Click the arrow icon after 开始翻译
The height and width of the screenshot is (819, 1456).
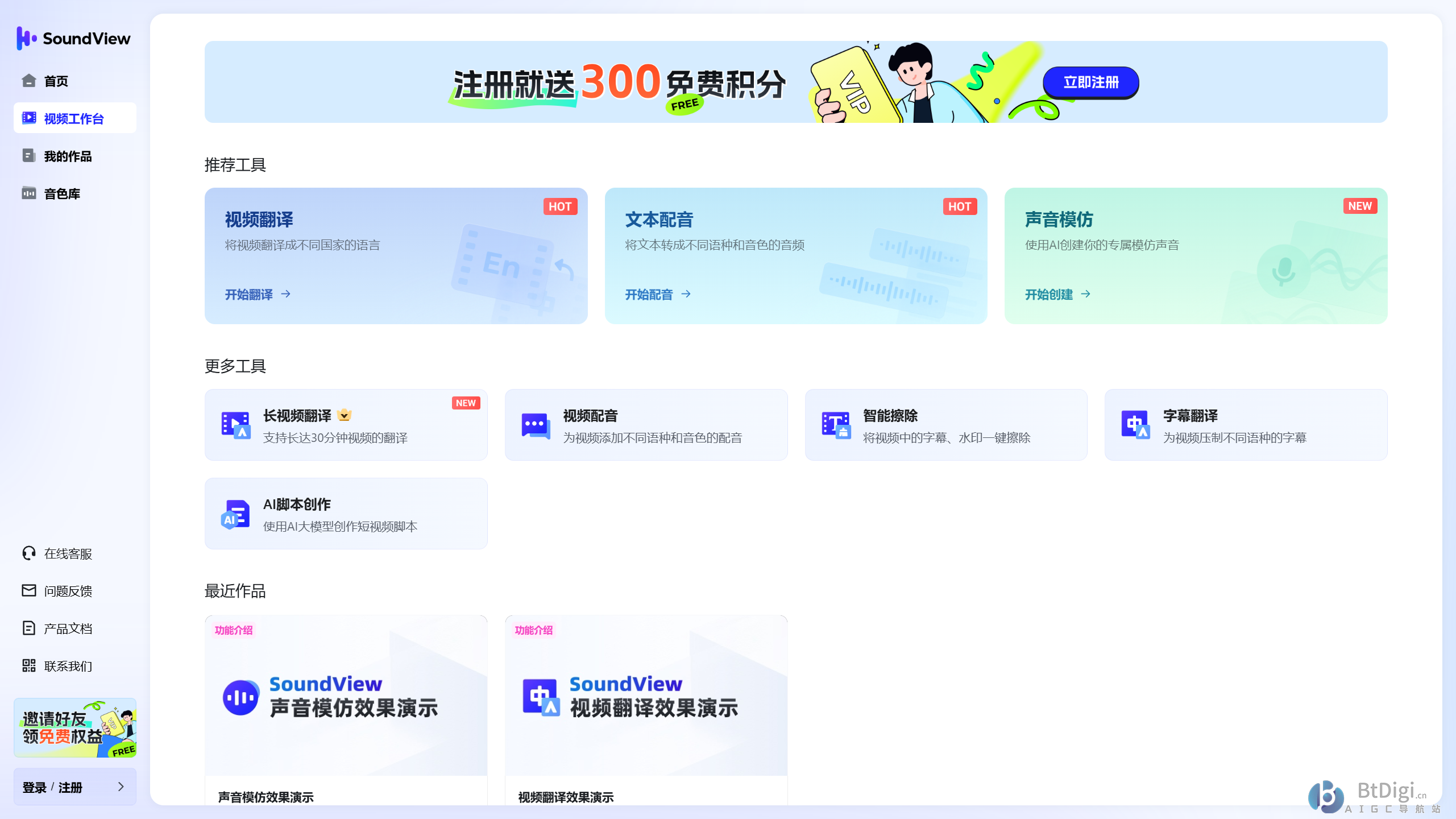tap(286, 294)
